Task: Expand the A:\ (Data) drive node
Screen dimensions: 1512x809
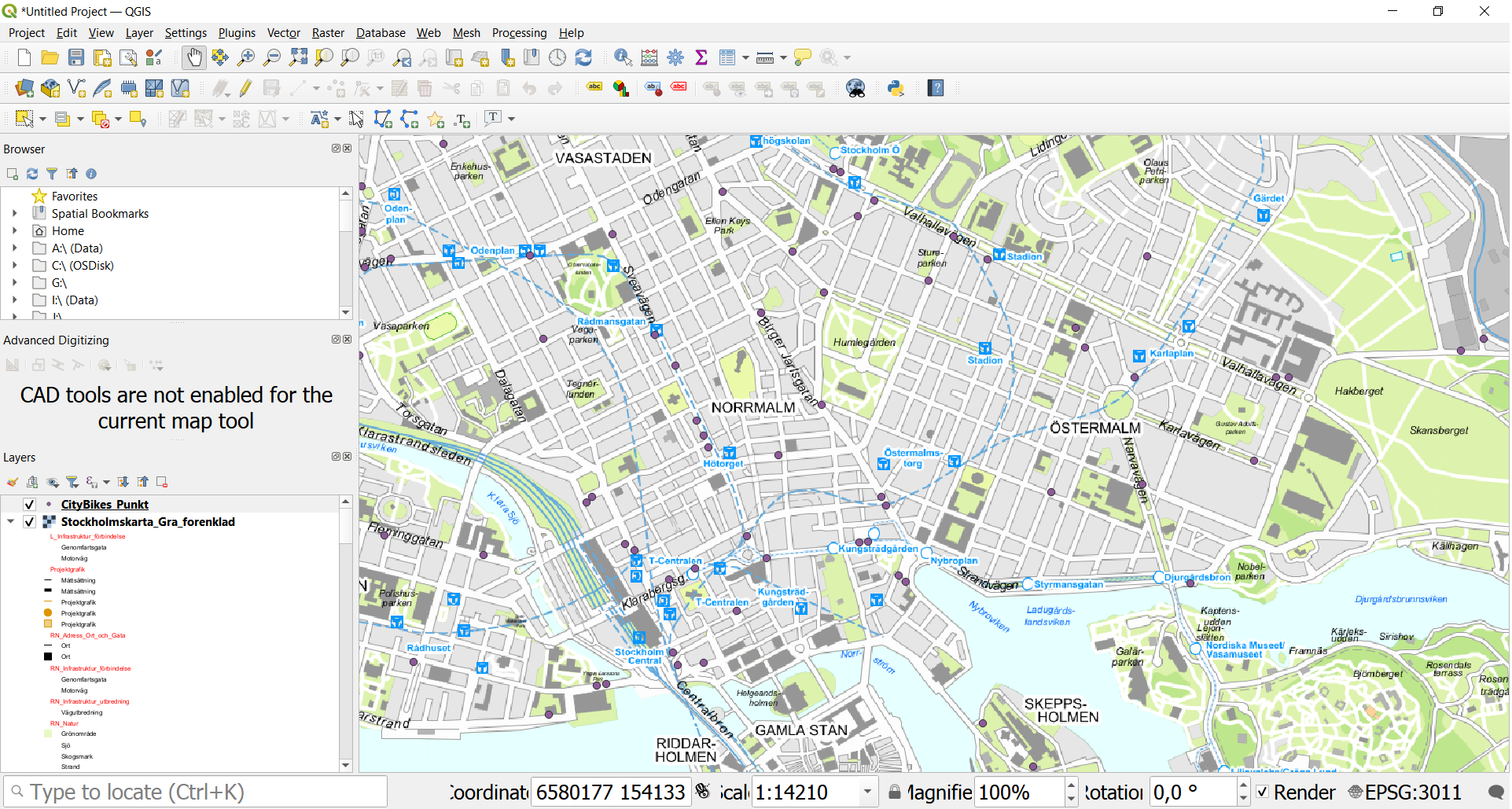Action: click(14, 248)
